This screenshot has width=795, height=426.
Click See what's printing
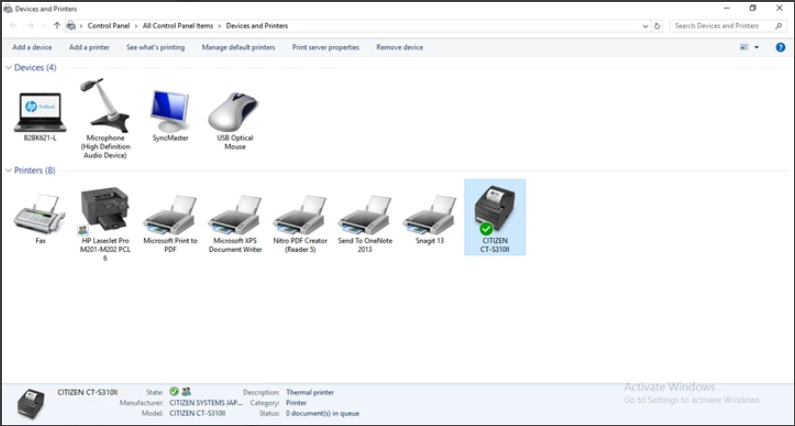tap(156, 47)
